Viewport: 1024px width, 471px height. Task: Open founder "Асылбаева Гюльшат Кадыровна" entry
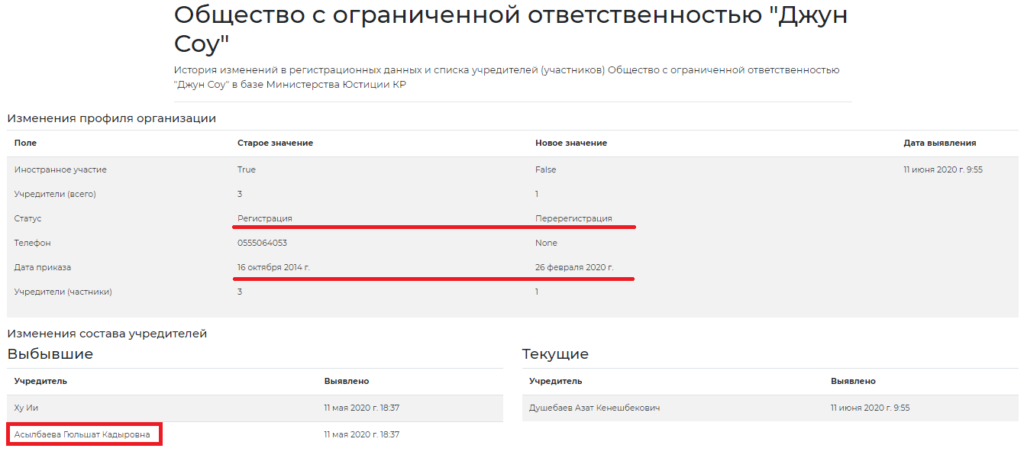pyautogui.click(x=84, y=434)
